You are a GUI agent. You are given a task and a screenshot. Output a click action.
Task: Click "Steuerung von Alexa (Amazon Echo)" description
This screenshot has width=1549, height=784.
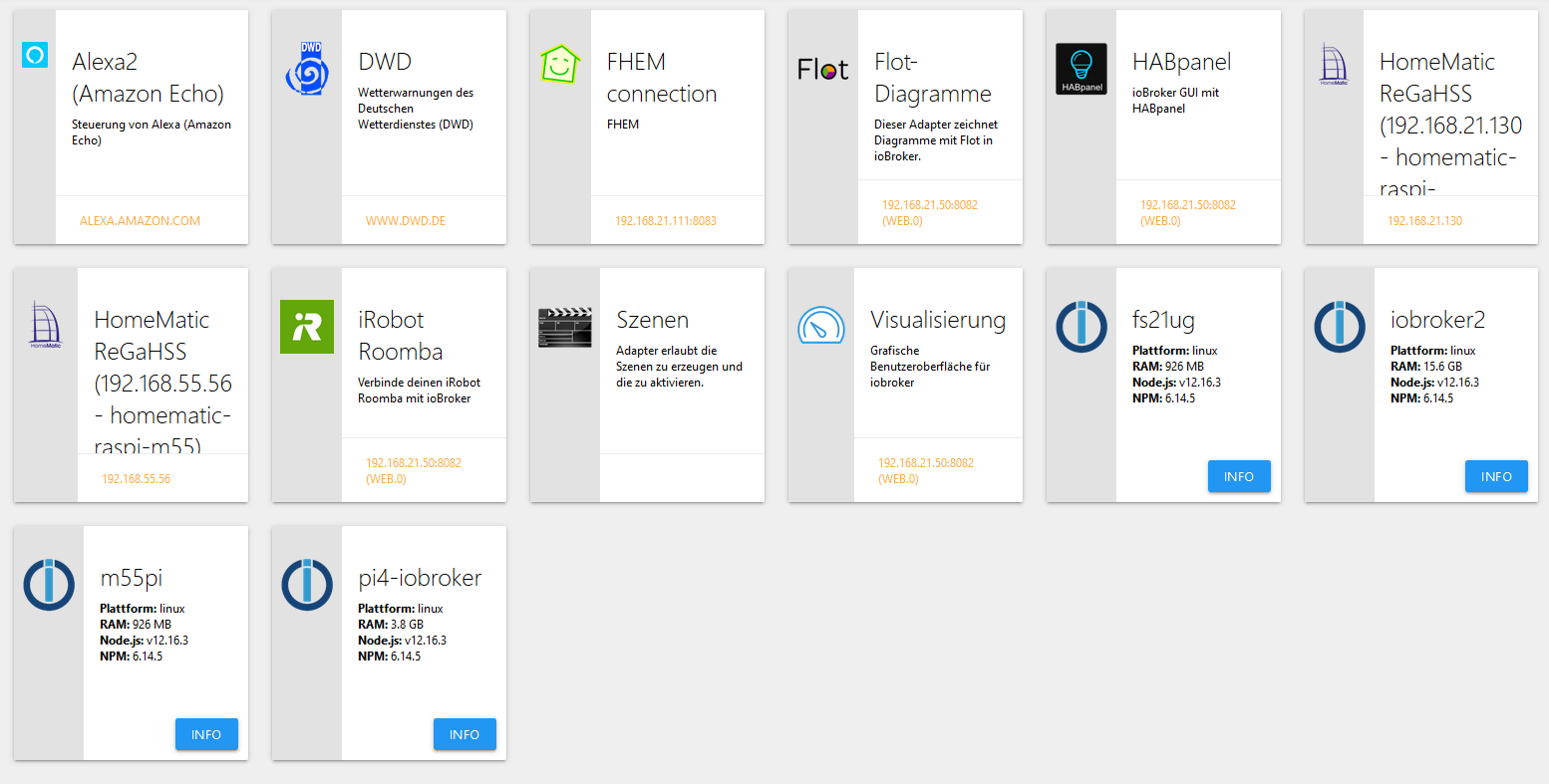click(152, 132)
